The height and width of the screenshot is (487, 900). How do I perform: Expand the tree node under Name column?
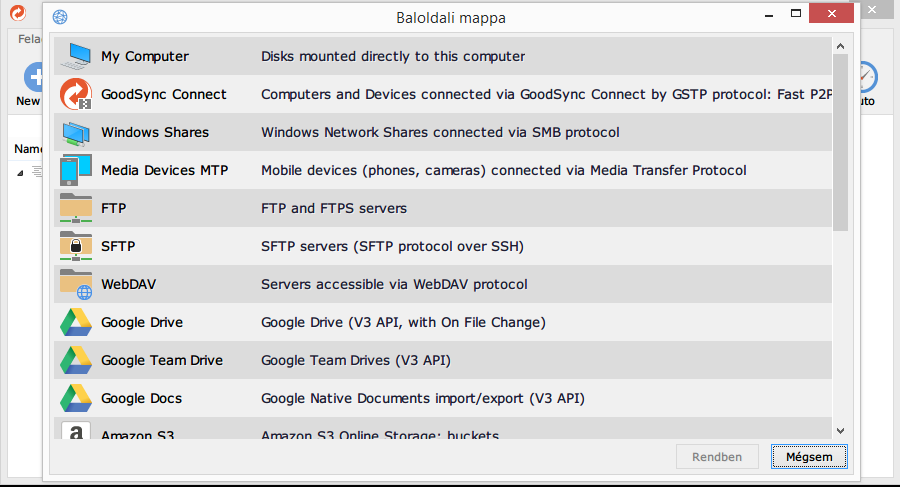coord(20,172)
